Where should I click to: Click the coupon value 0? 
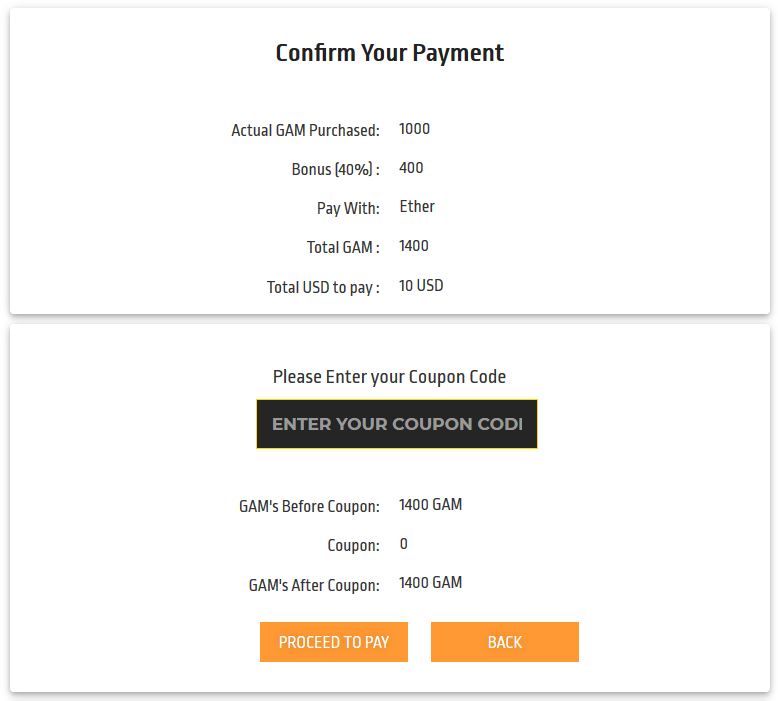click(x=403, y=545)
